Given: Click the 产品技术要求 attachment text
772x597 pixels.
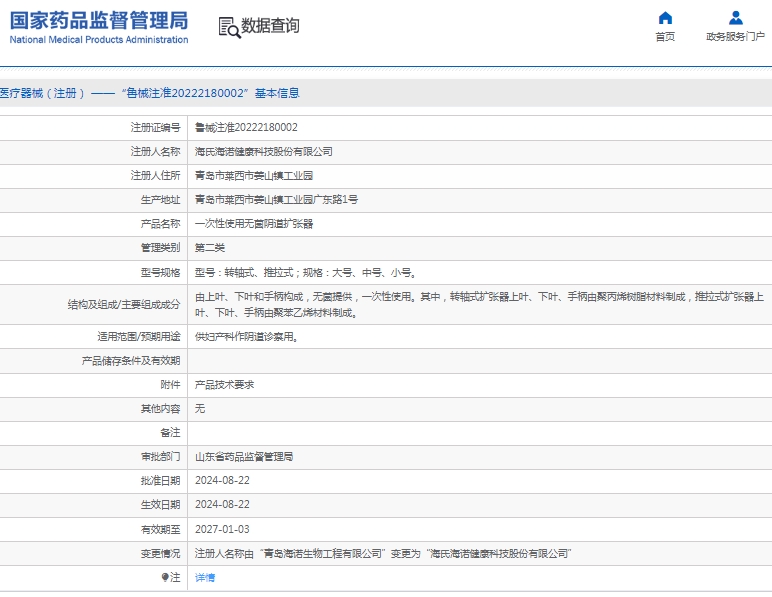Looking at the screenshot, I should tap(224, 384).
